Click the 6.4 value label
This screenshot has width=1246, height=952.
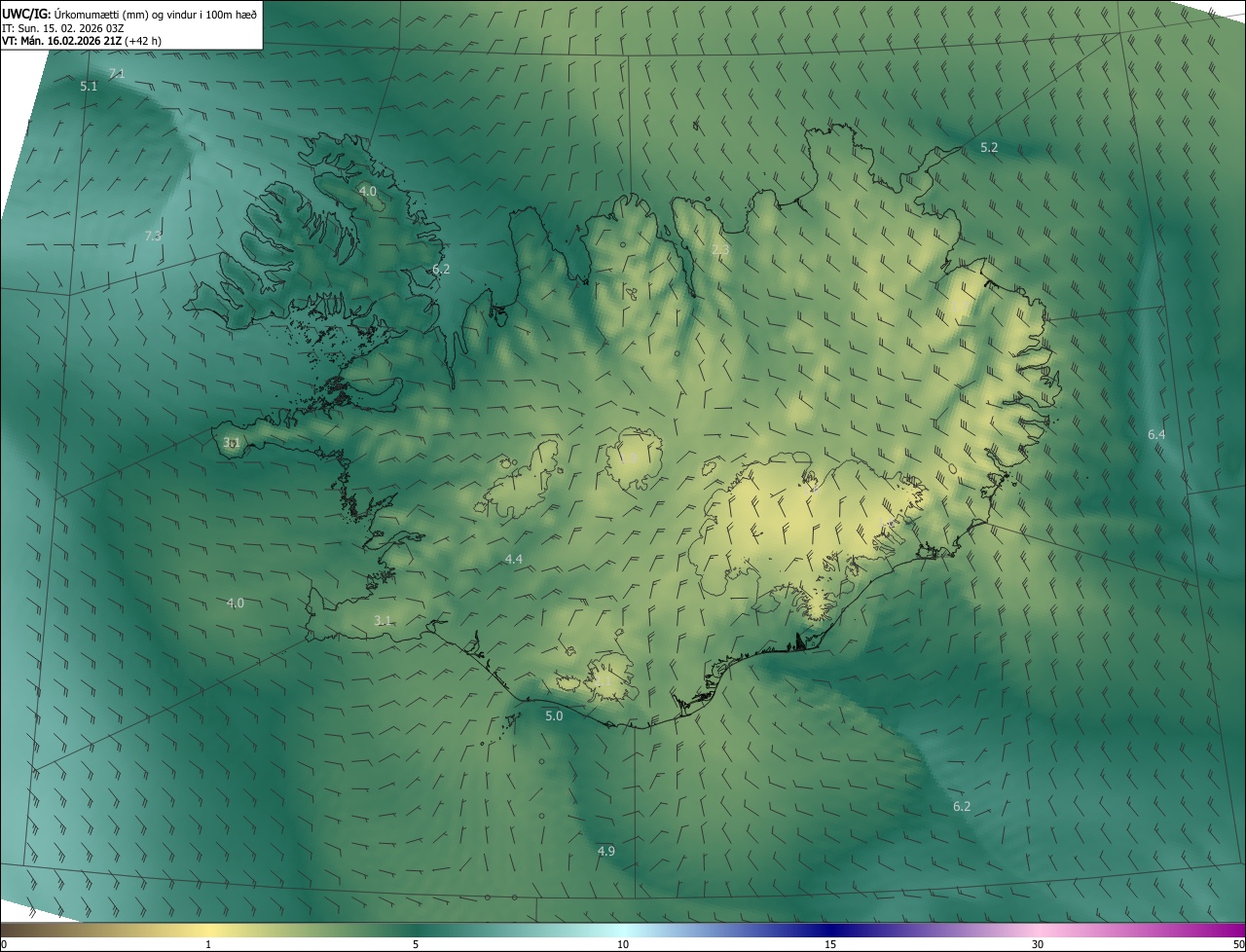[x=1156, y=435]
